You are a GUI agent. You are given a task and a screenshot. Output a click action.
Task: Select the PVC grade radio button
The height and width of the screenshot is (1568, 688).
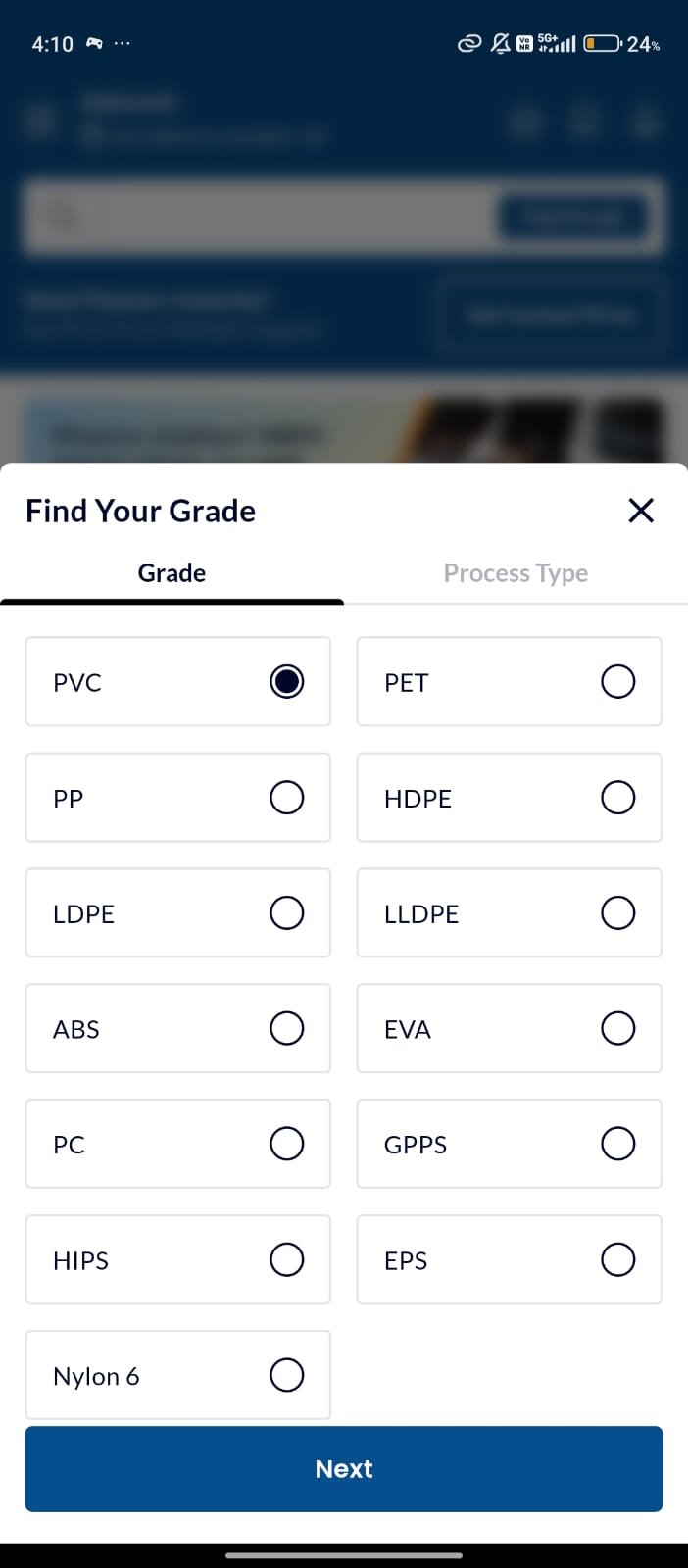(x=286, y=681)
